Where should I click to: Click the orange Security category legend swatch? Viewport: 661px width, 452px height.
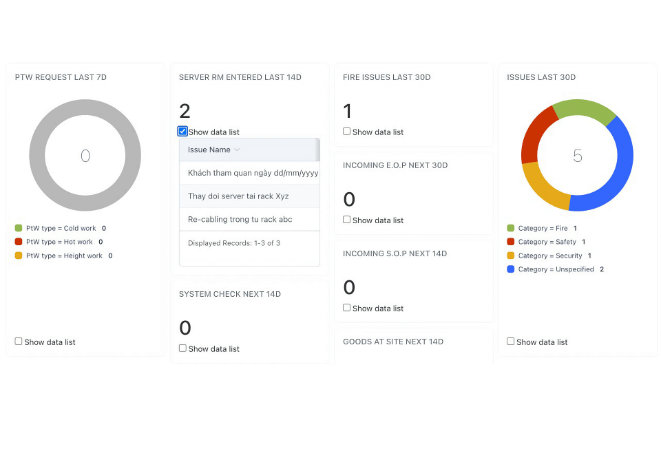511,256
